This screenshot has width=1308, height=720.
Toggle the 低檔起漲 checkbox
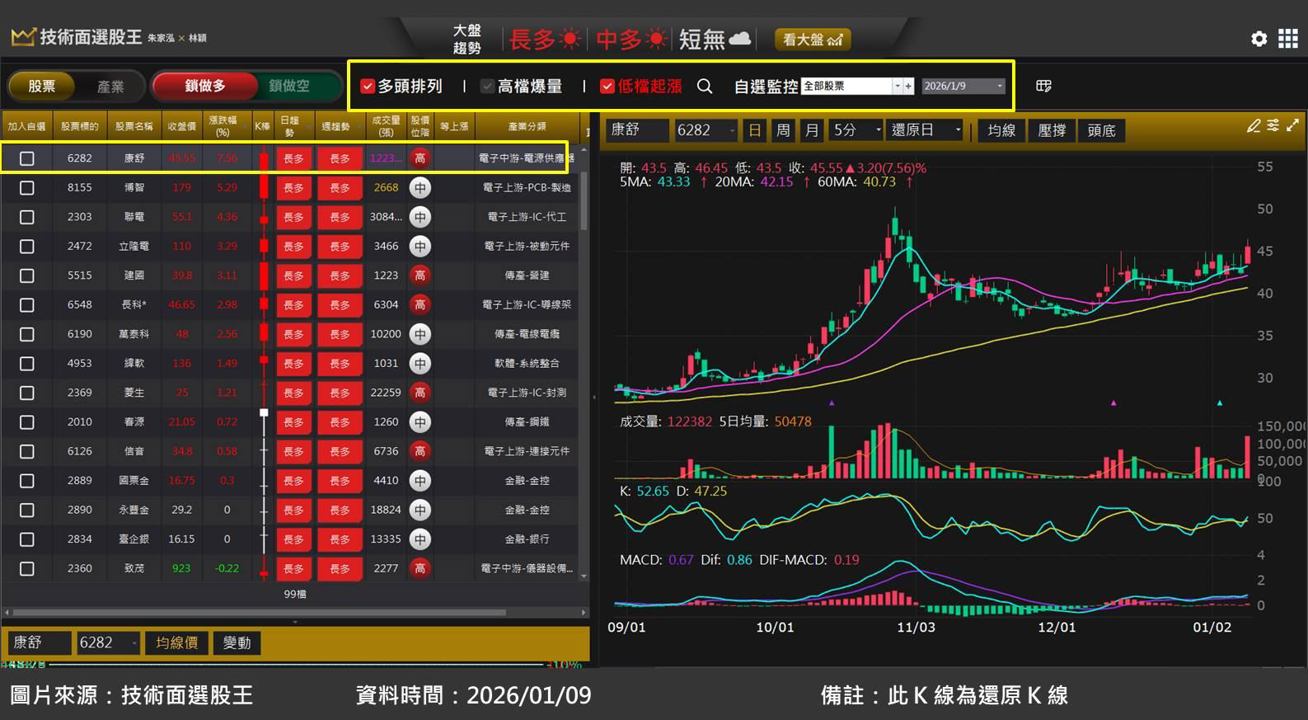click(x=607, y=86)
